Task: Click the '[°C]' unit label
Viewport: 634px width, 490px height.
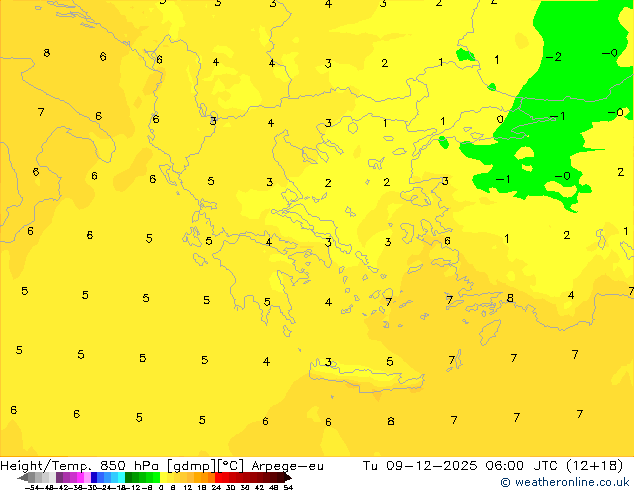Action: 230,466
